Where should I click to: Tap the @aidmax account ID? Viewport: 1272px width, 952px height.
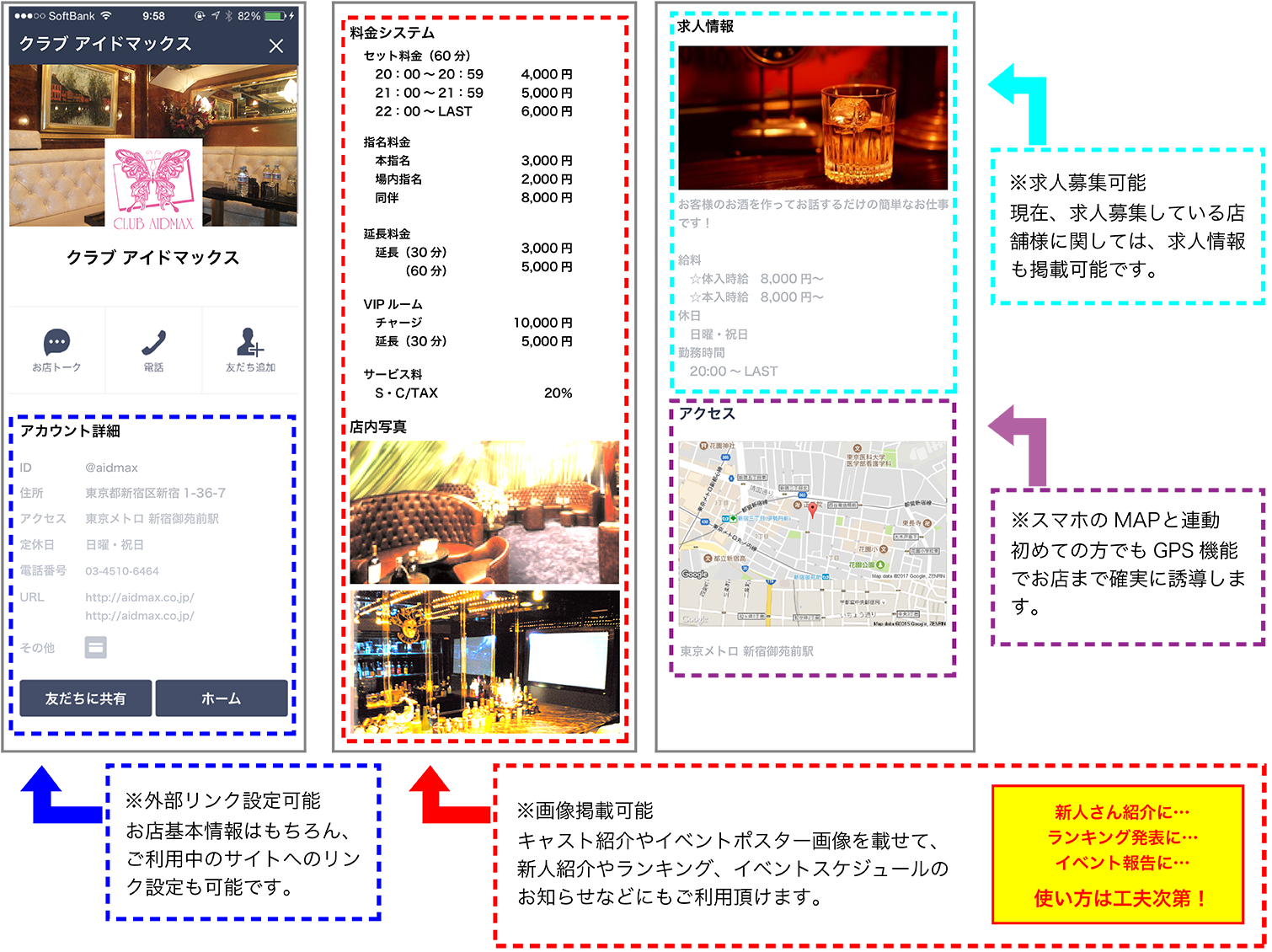[x=111, y=468]
